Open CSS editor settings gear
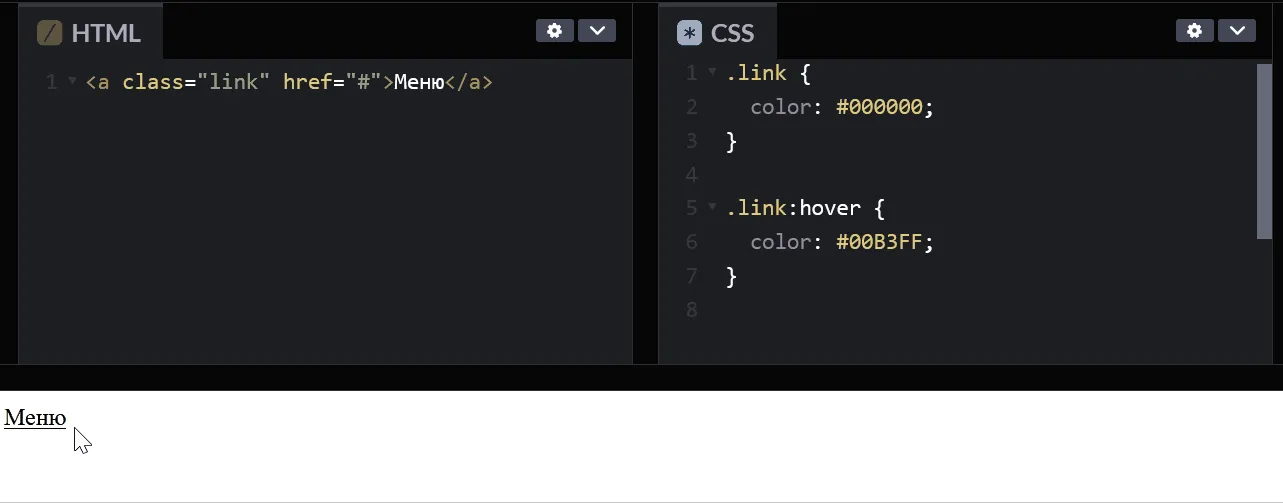The height and width of the screenshot is (503, 1283). [1194, 31]
